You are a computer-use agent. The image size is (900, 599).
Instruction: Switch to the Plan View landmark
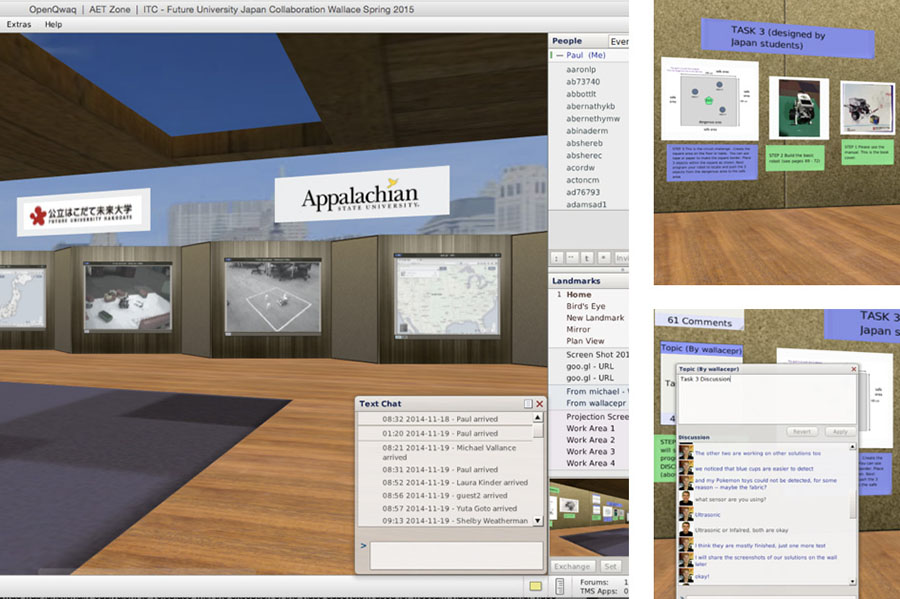(585, 341)
